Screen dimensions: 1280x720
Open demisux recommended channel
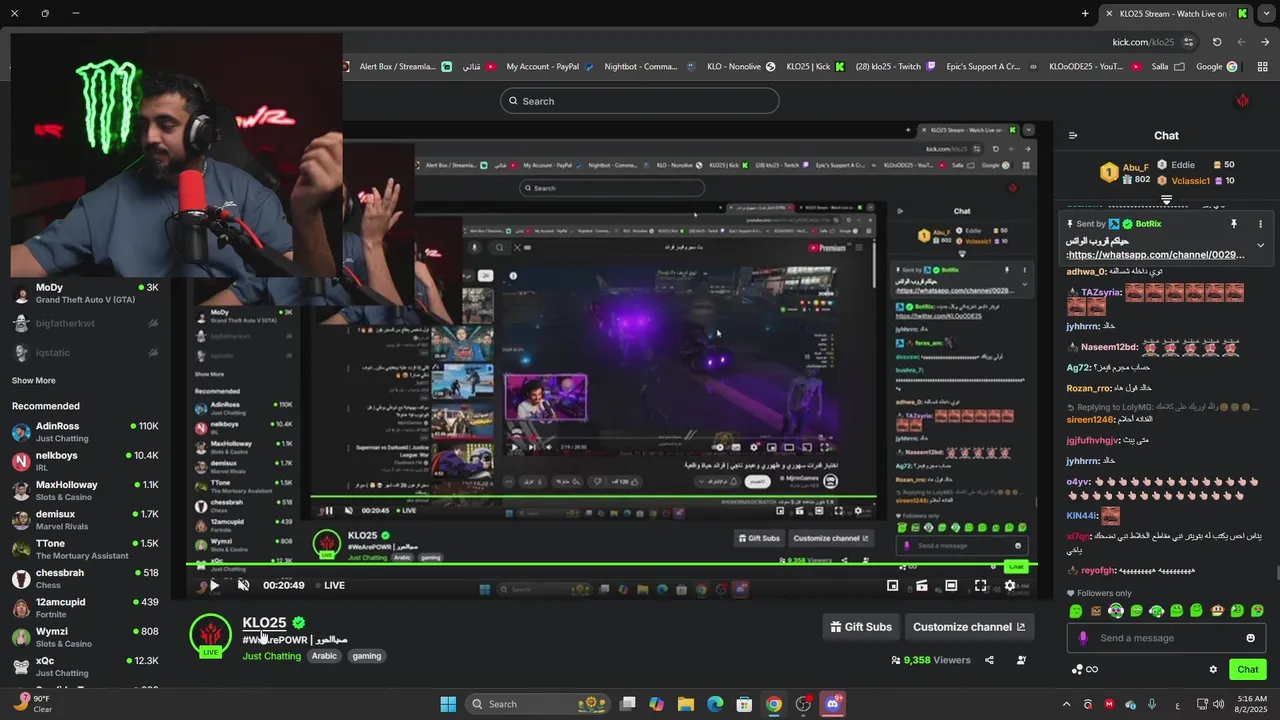pos(85,520)
